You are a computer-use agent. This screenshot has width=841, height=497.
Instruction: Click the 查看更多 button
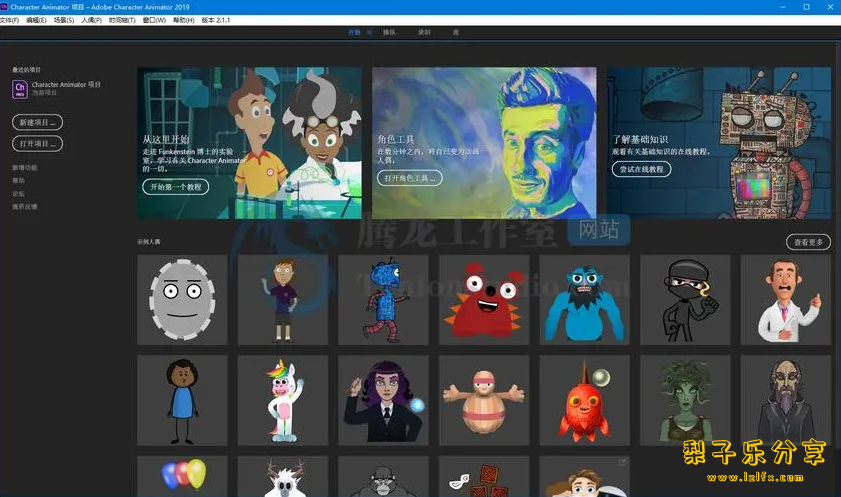point(808,242)
